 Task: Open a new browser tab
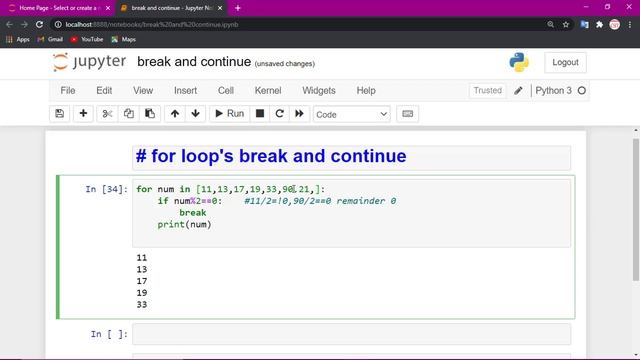tap(238, 8)
